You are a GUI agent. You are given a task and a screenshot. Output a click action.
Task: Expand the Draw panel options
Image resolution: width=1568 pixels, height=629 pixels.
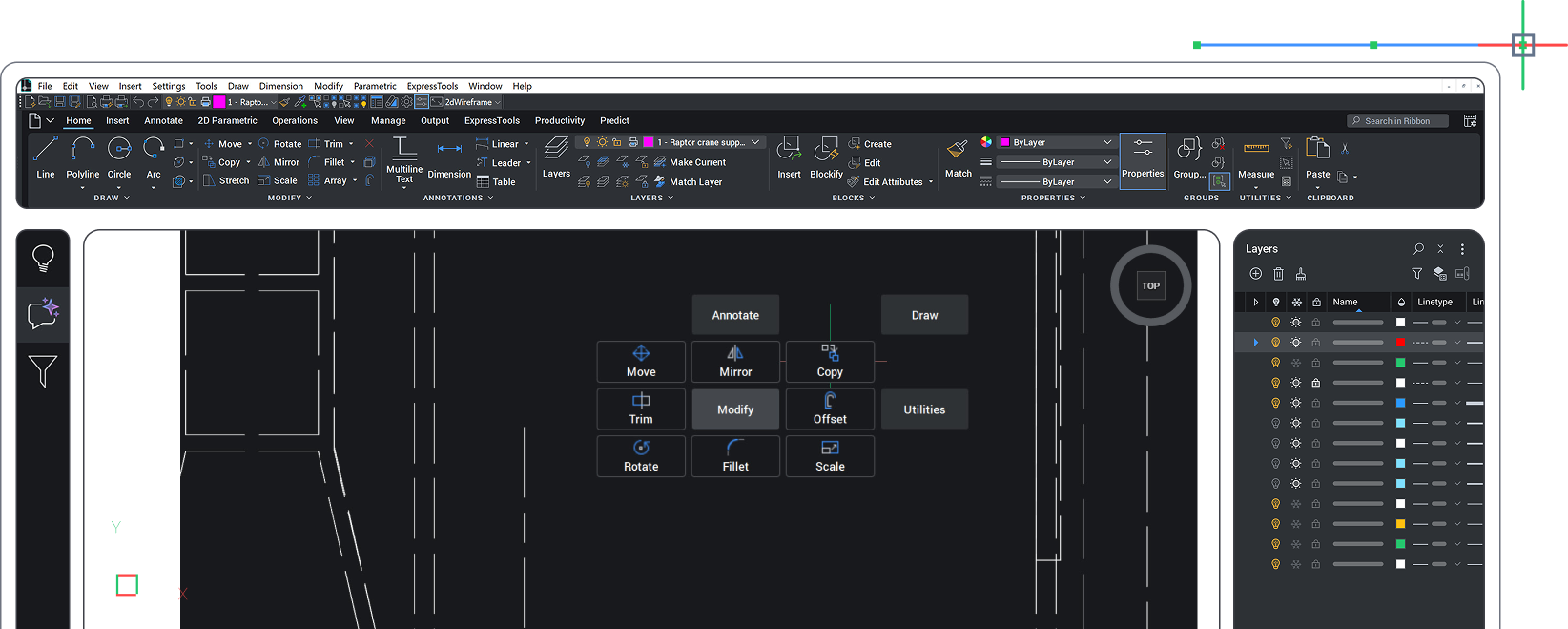[x=112, y=199]
